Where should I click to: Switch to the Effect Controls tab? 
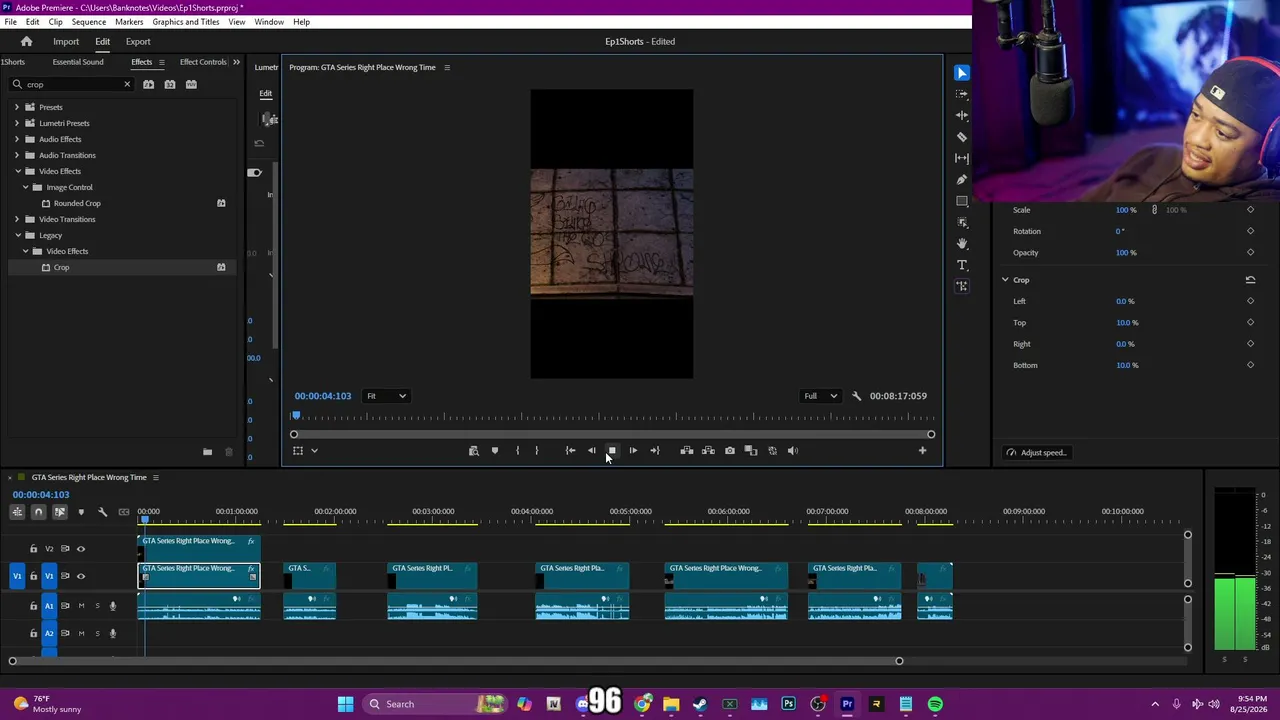[x=203, y=62]
